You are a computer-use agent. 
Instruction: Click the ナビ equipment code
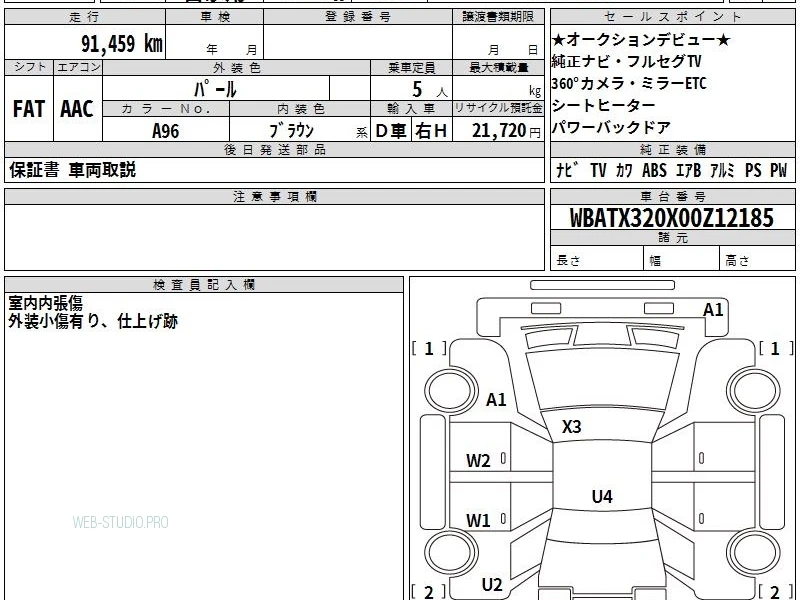(567, 170)
